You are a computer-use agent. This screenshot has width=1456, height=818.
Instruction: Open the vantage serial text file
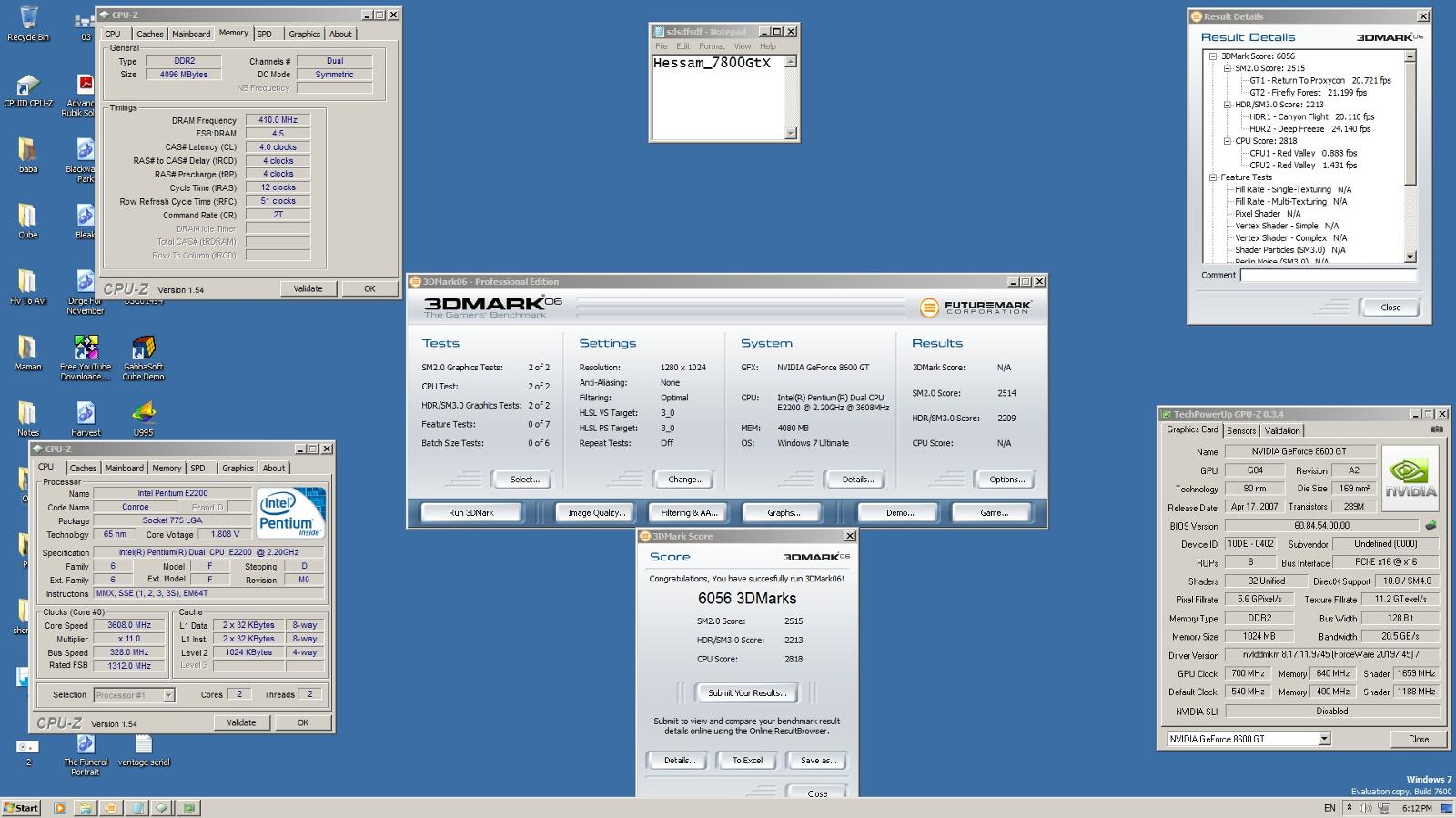point(143,750)
